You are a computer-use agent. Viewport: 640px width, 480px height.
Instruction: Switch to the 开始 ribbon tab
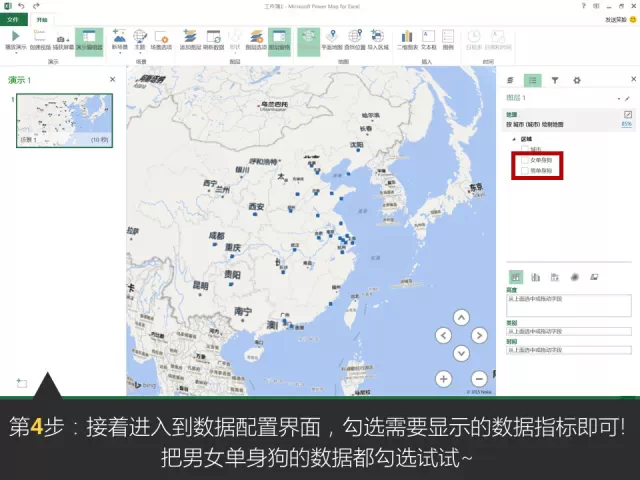(41, 19)
